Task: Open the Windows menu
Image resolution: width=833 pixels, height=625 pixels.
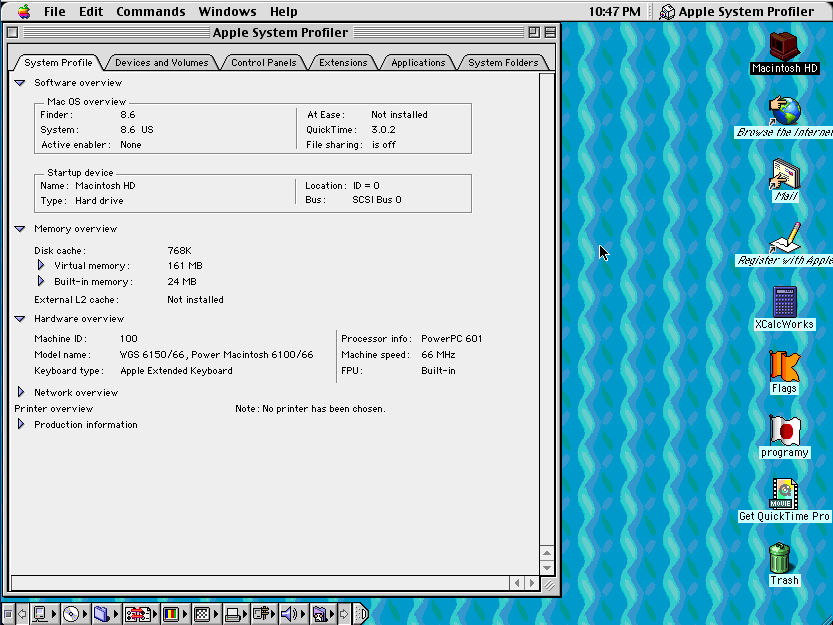Action: 227,11
